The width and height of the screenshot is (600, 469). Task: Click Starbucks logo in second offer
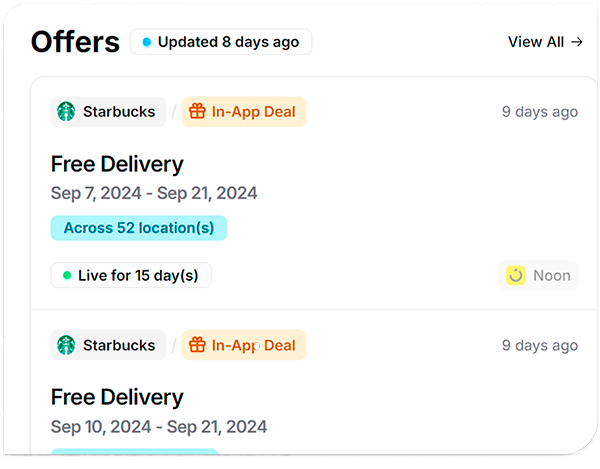pyautogui.click(x=66, y=345)
